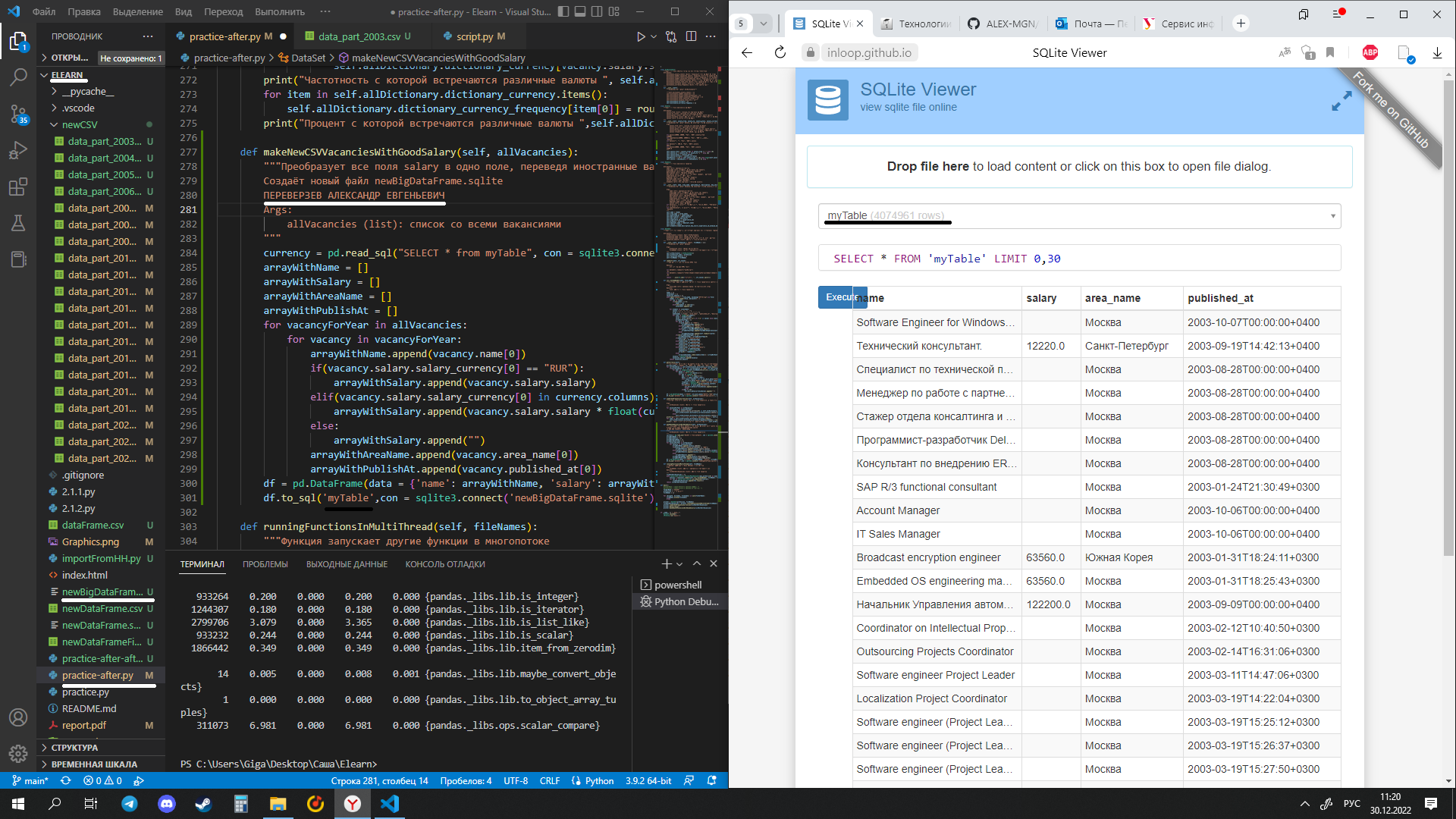
Task: Open the myTable rows dropdown in SQLite Viewer
Action: coord(1332,216)
